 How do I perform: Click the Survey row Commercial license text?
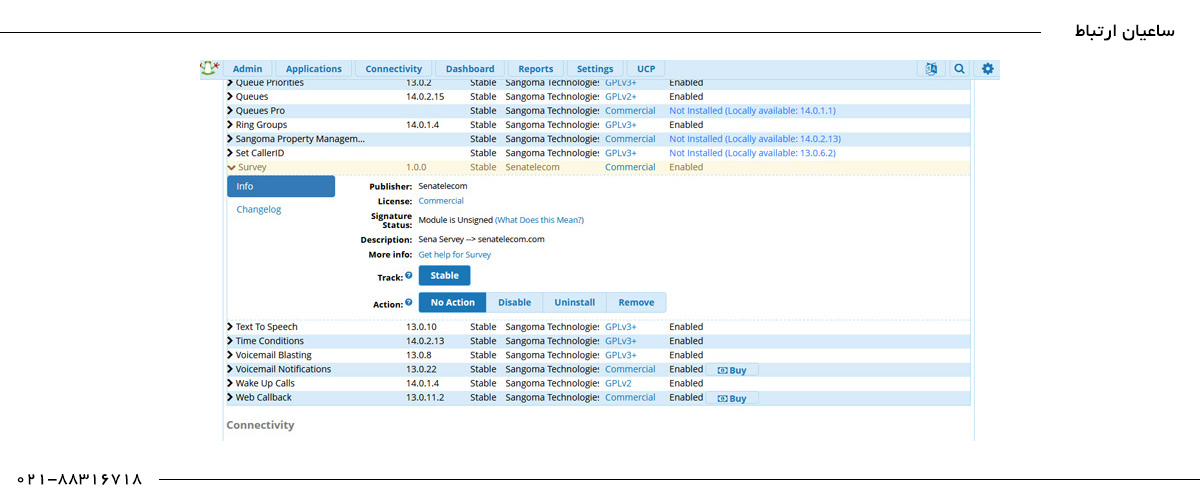630,167
